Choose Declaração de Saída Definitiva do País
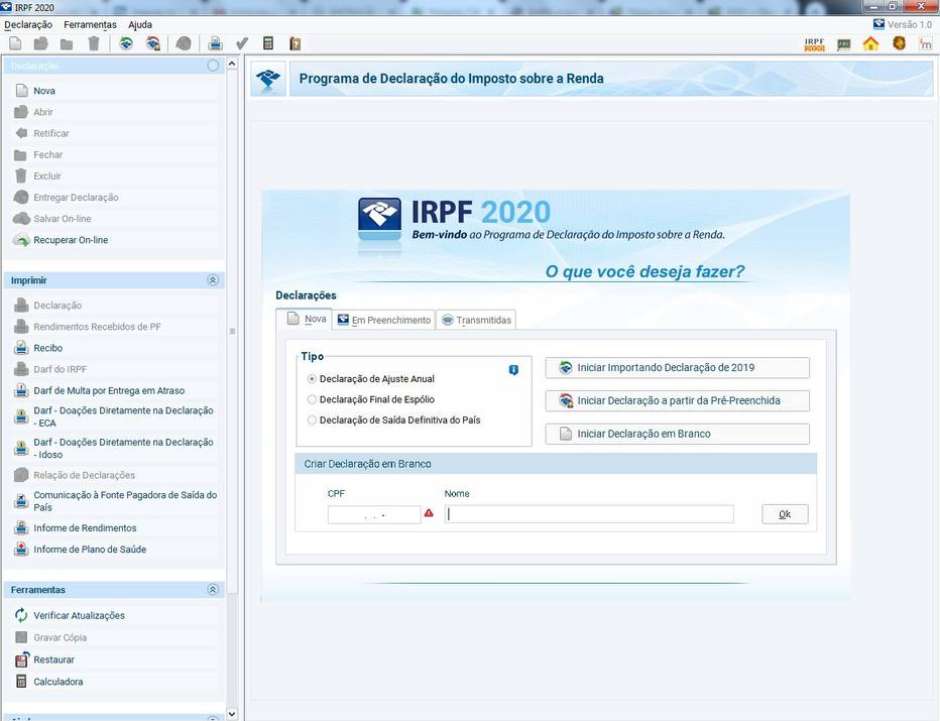This screenshot has width=940, height=721. coord(312,421)
